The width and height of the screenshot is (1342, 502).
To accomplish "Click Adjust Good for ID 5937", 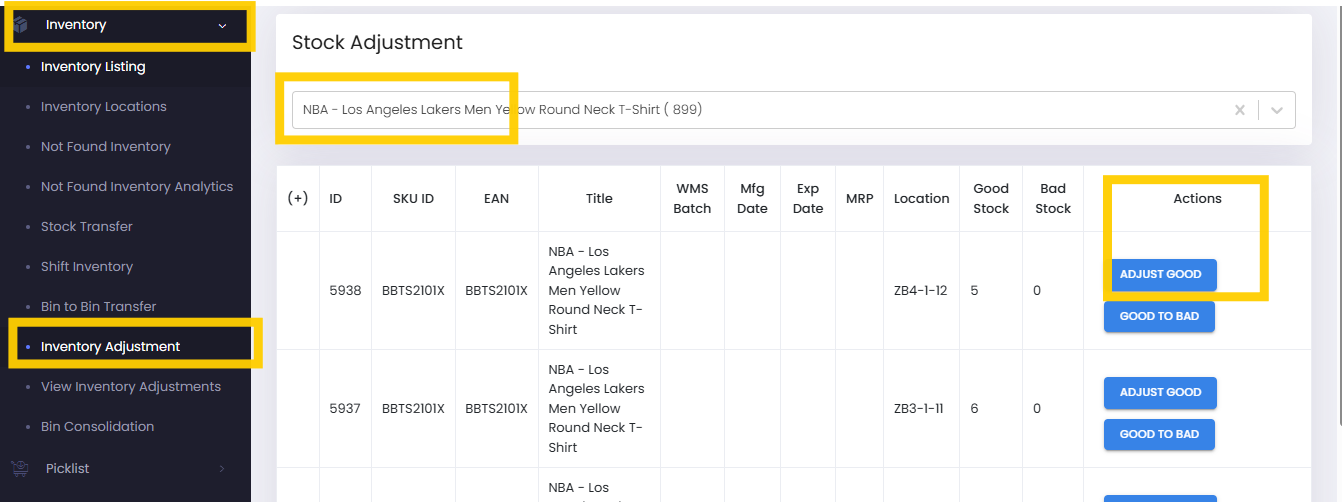I will [x=1160, y=393].
